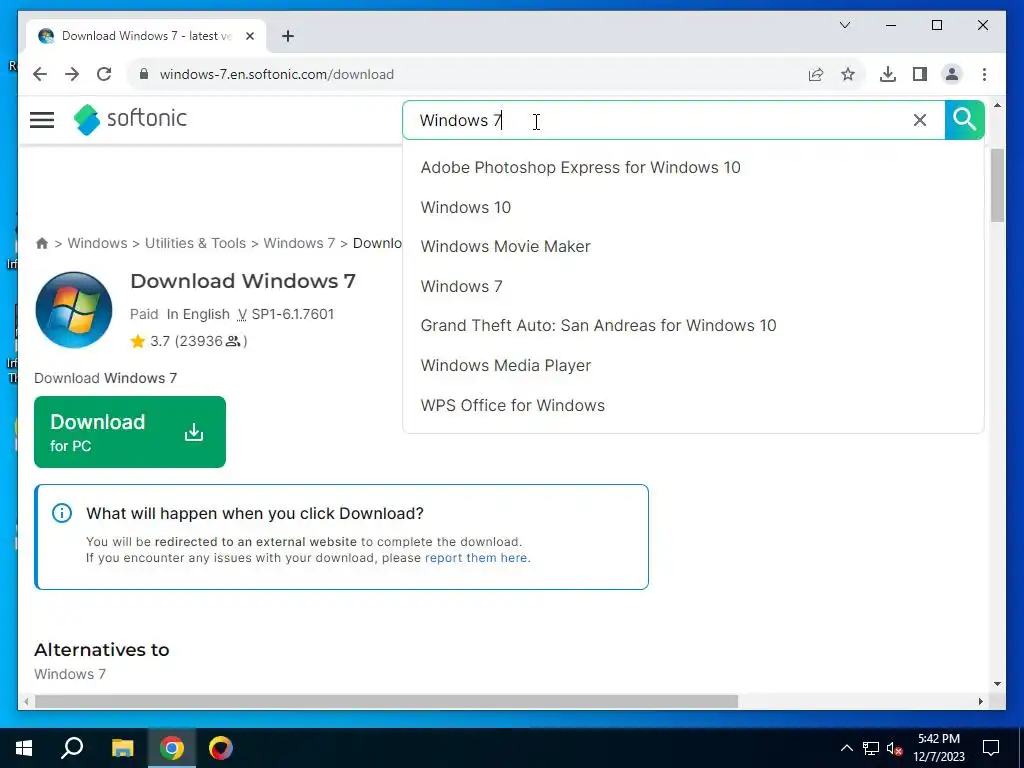Click the Alternatives to heading
Screen dimensions: 1024x768
coord(102,650)
